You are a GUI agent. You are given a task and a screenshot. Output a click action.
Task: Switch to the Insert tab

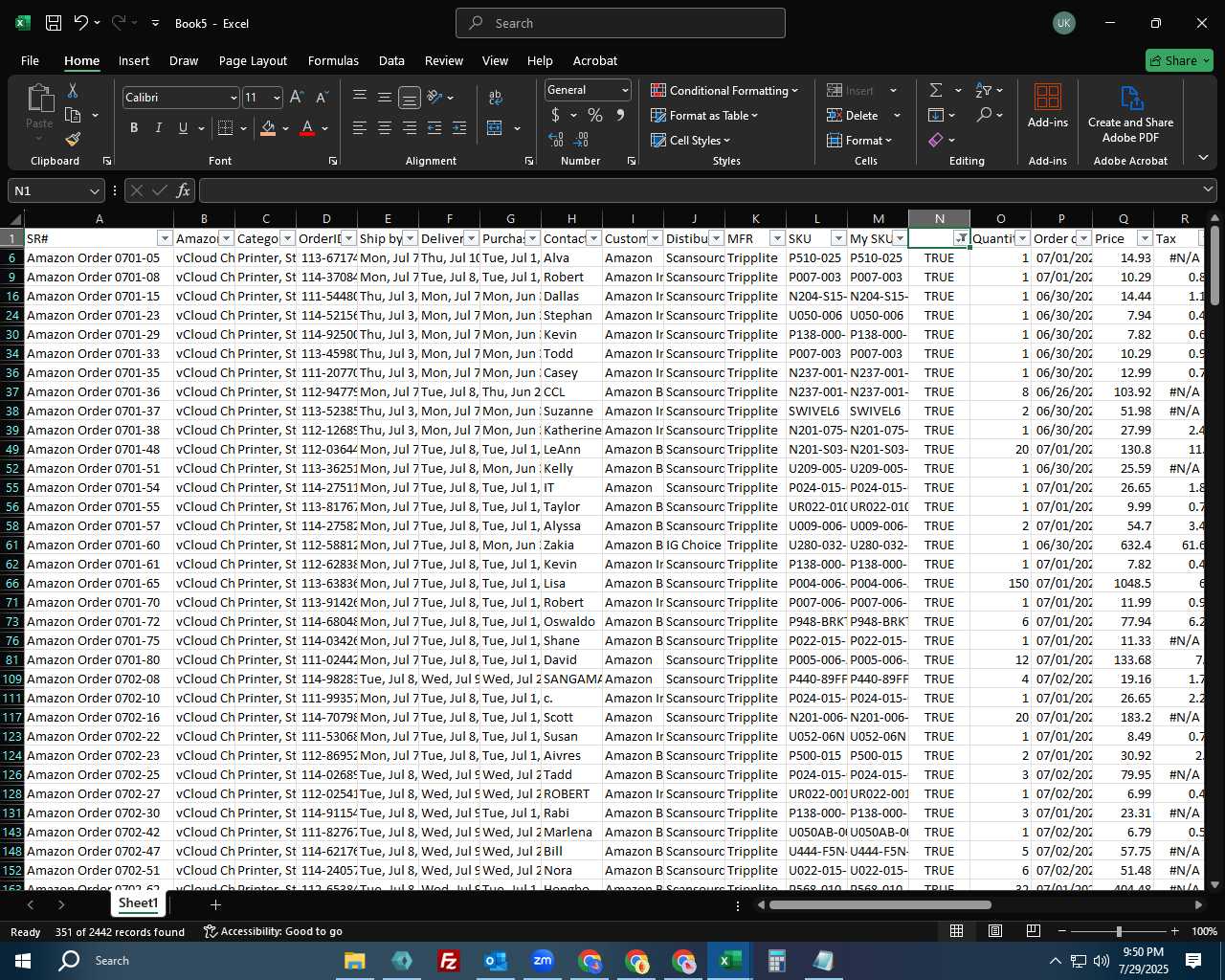(134, 60)
